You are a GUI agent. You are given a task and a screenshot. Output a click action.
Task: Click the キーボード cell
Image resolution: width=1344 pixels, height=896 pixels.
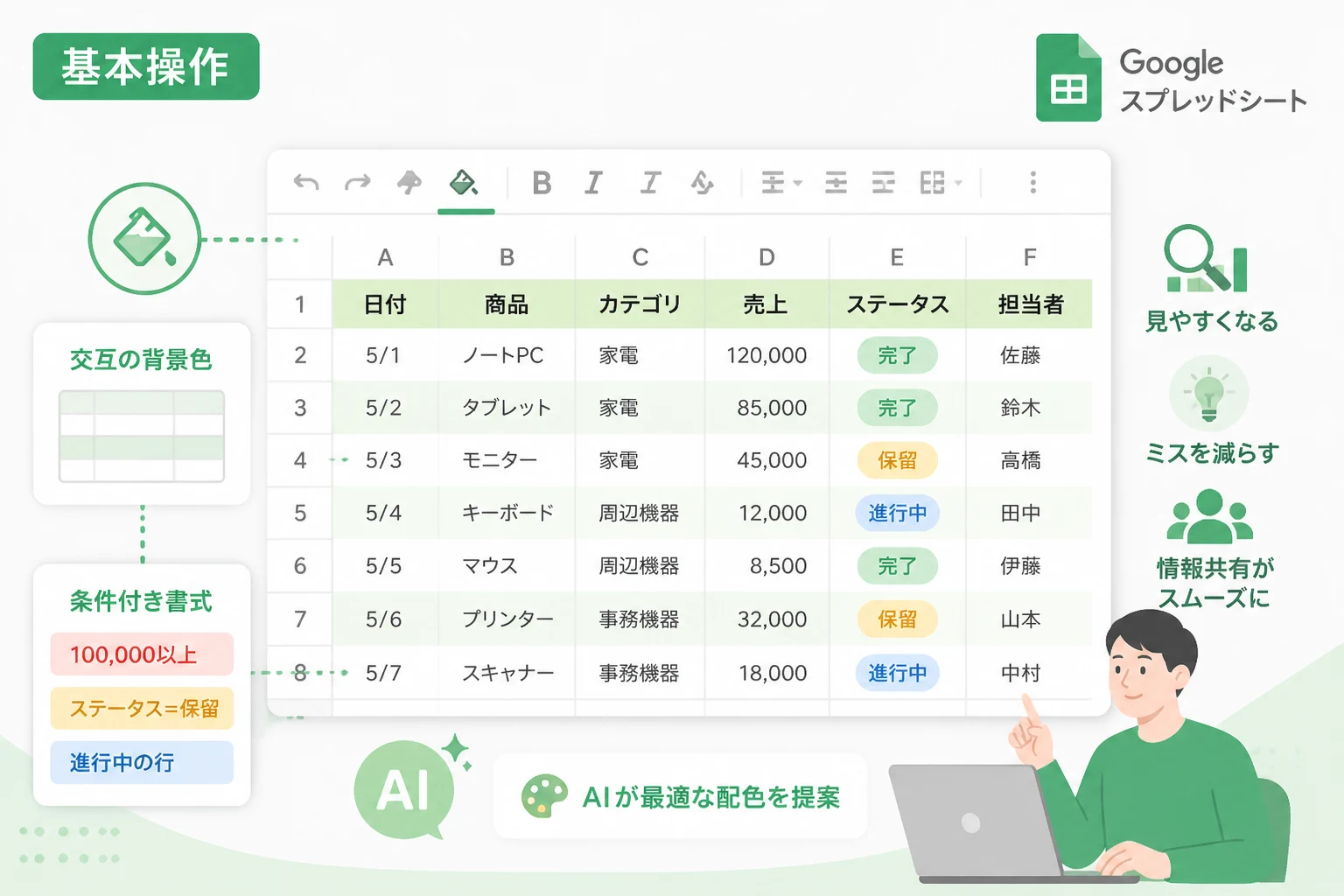pyautogui.click(x=507, y=513)
